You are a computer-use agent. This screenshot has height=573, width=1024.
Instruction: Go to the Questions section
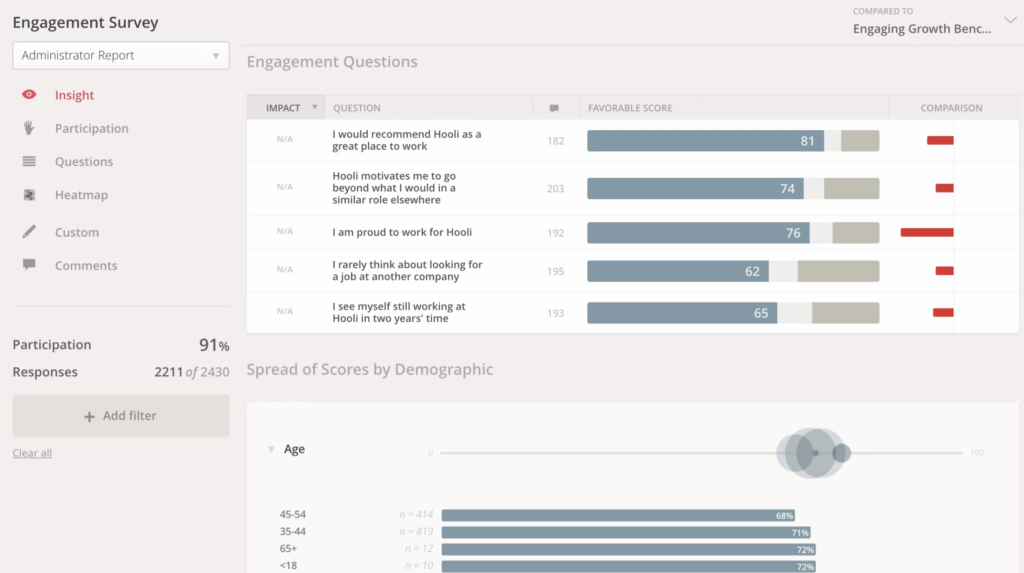[x=84, y=162]
